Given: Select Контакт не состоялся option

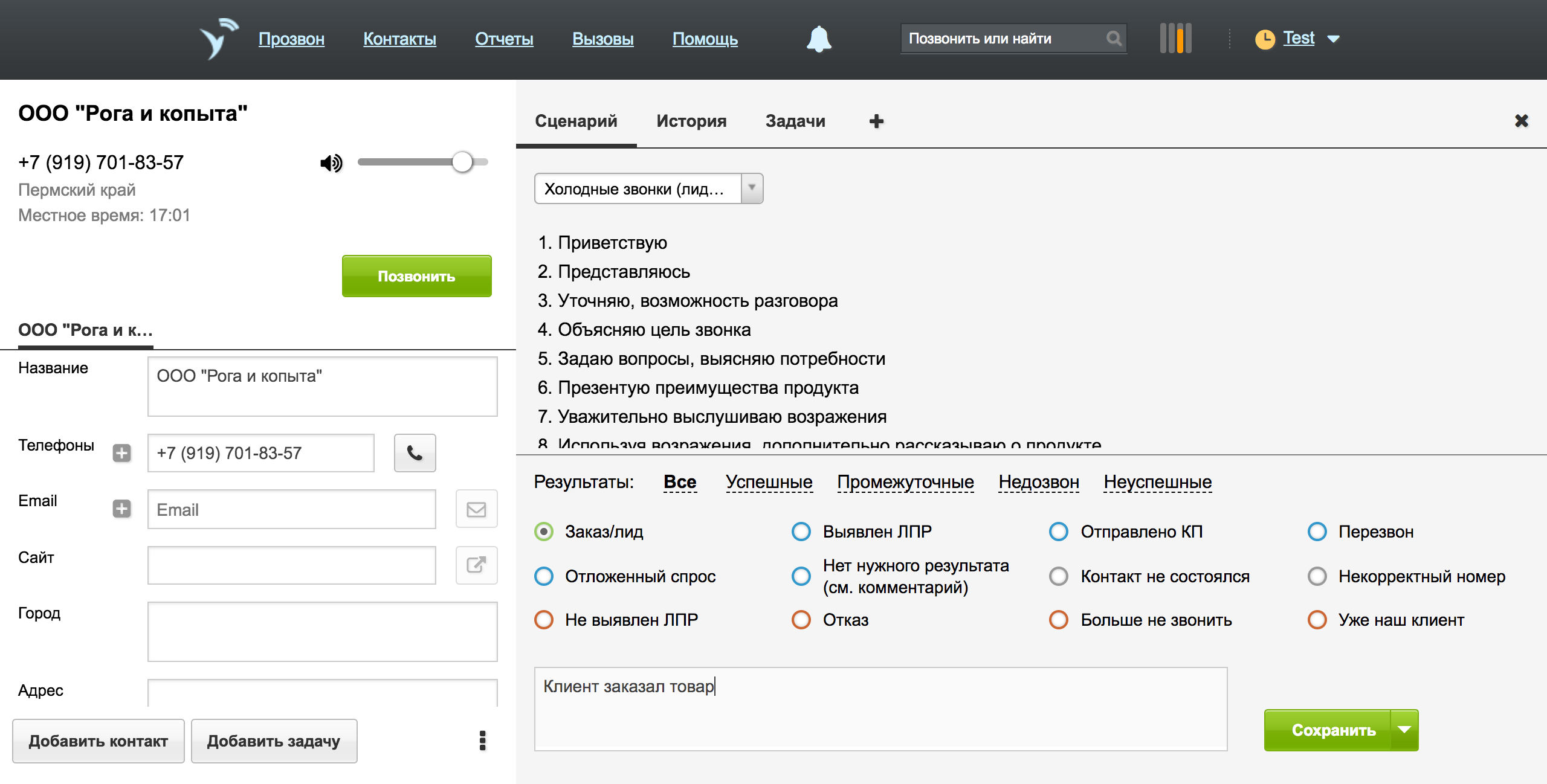Looking at the screenshot, I should [x=1059, y=576].
